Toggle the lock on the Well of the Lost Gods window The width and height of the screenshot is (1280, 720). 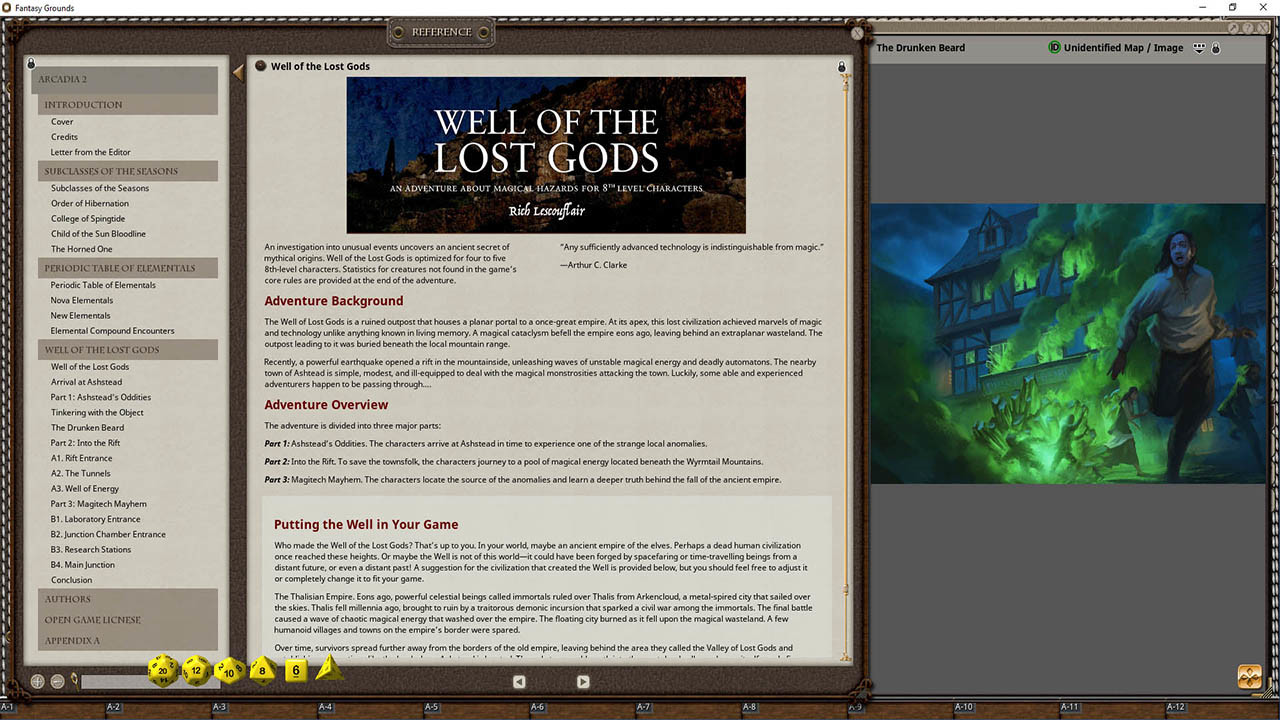(x=841, y=66)
